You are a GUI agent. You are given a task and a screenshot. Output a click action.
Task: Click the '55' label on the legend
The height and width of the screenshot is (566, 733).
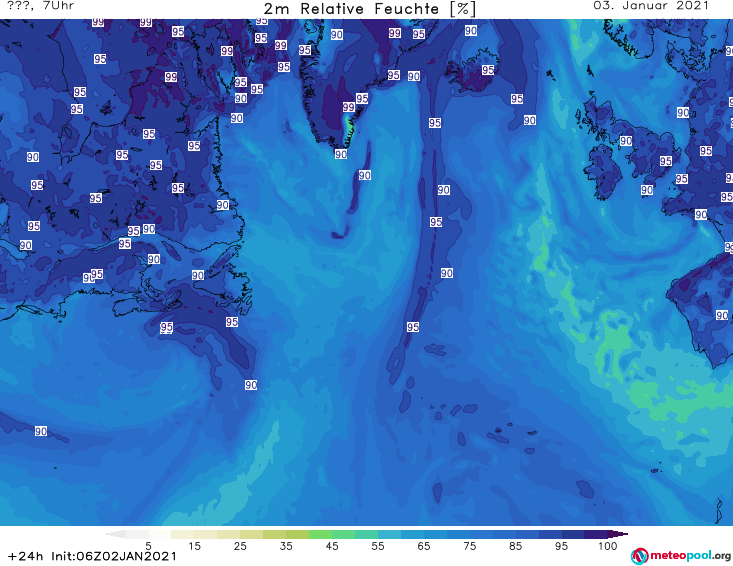tap(378, 546)
